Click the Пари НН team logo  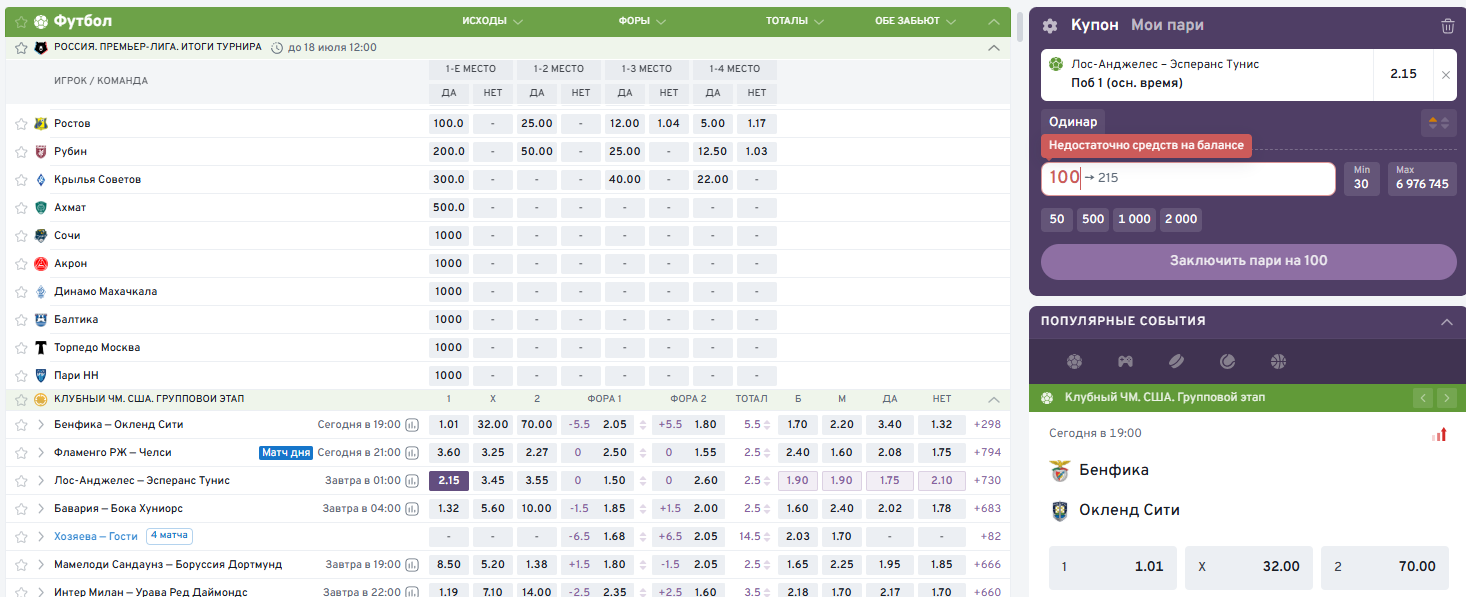(x=41, y=376)
